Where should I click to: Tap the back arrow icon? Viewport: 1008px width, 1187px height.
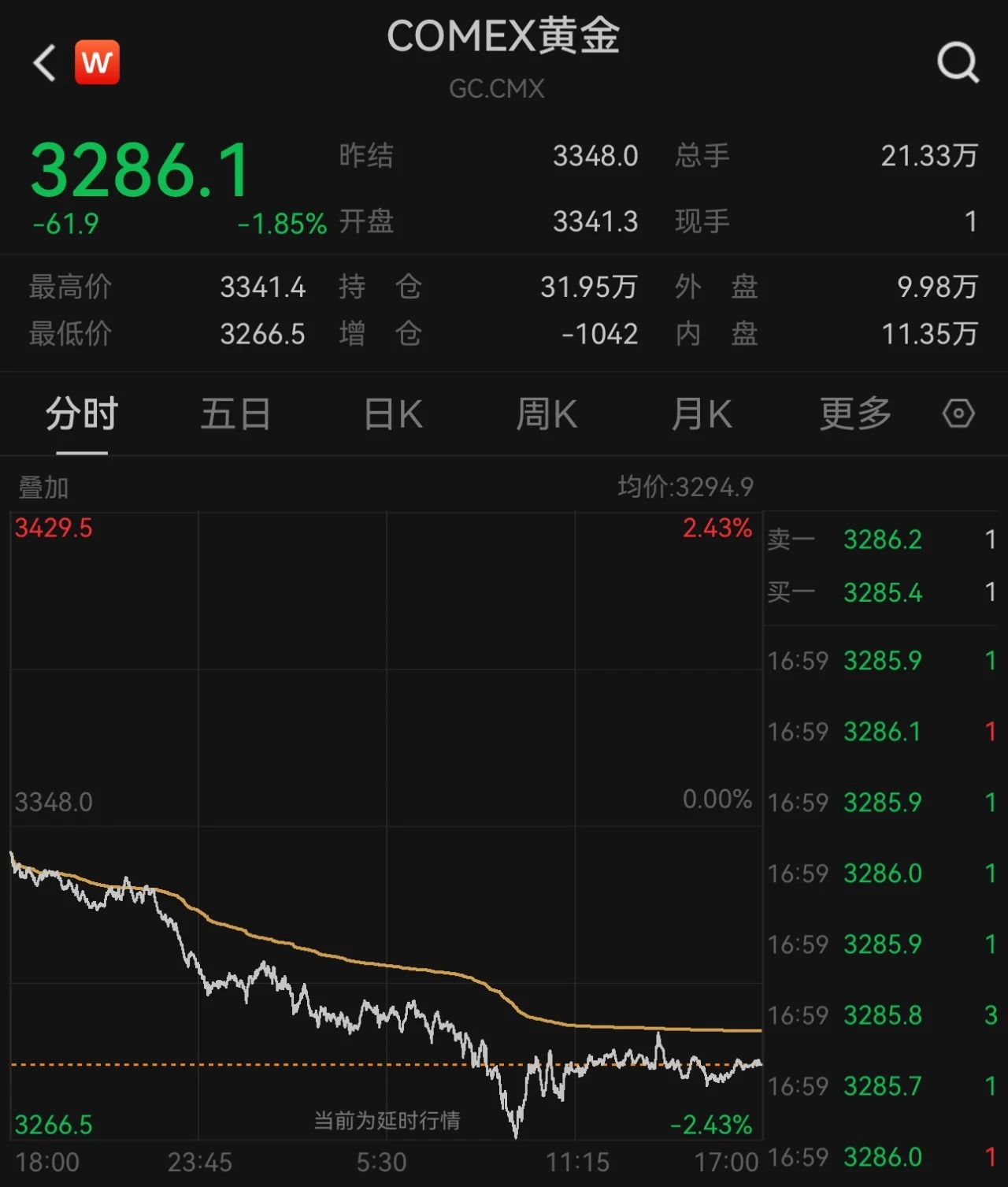pyautogui.click(x=45, y=62)
